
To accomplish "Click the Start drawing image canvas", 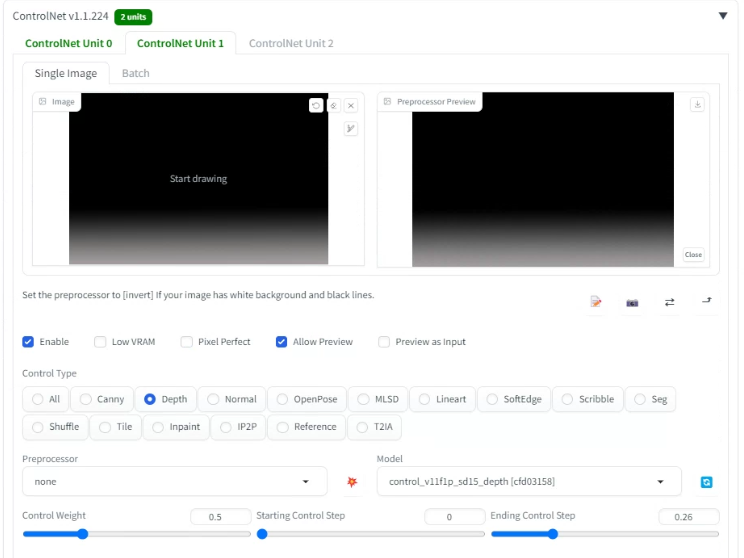I will 198,178.
